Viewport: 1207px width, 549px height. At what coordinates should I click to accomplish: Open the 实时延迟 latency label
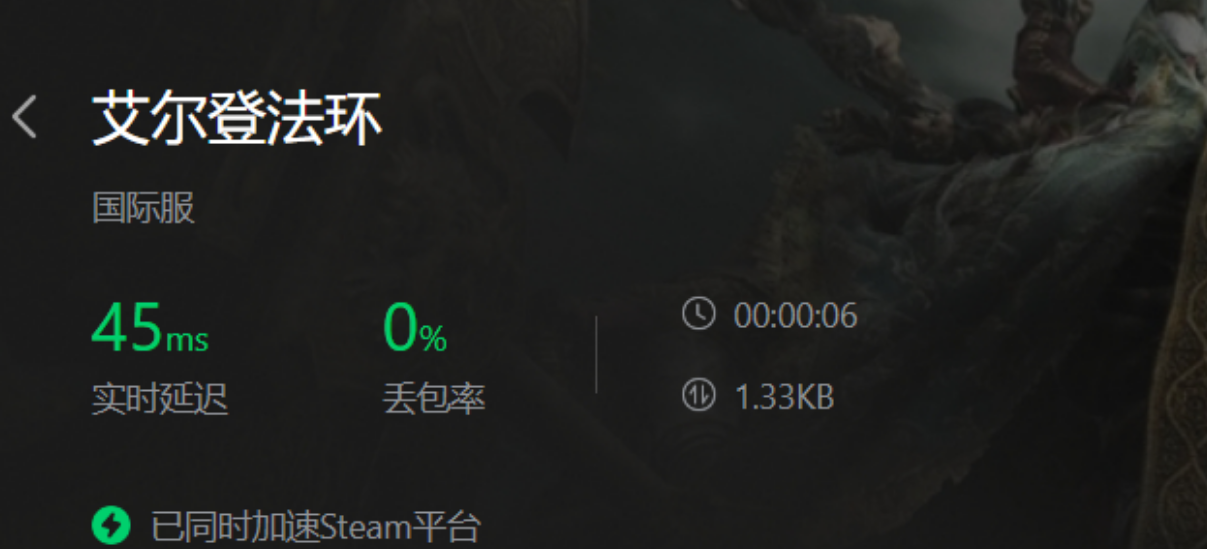pos(160,399)
